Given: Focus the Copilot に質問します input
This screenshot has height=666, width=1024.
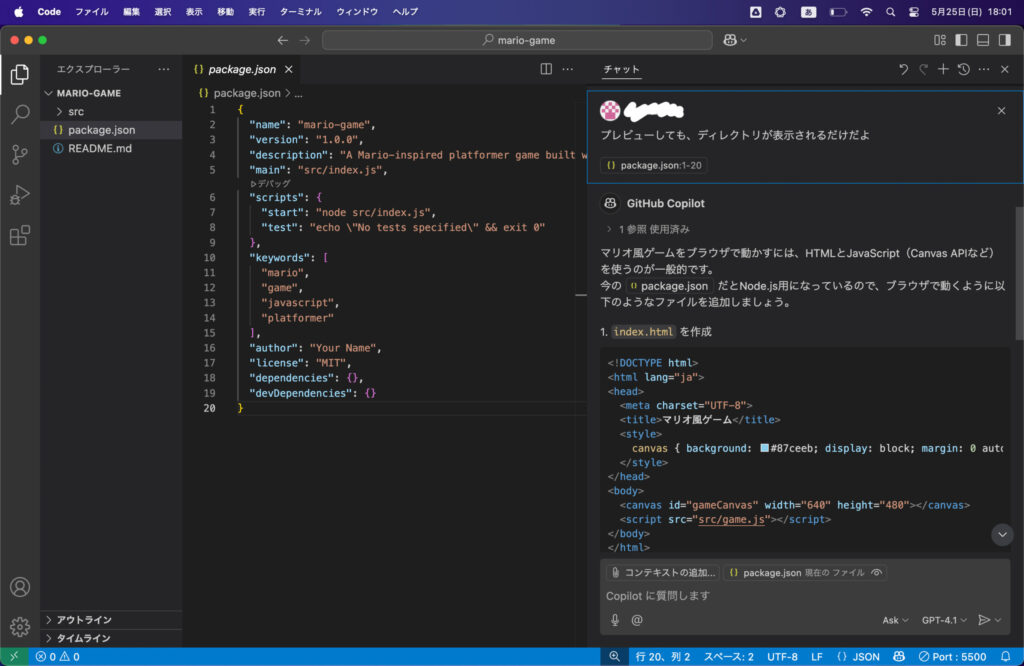Looking at the screenshot, I should point(805,595).
